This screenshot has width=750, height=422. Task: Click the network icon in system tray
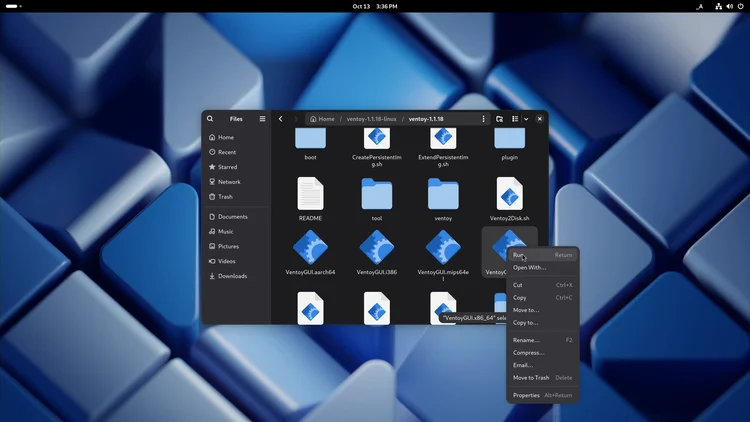pyautogui.click(x=718, y=6)
